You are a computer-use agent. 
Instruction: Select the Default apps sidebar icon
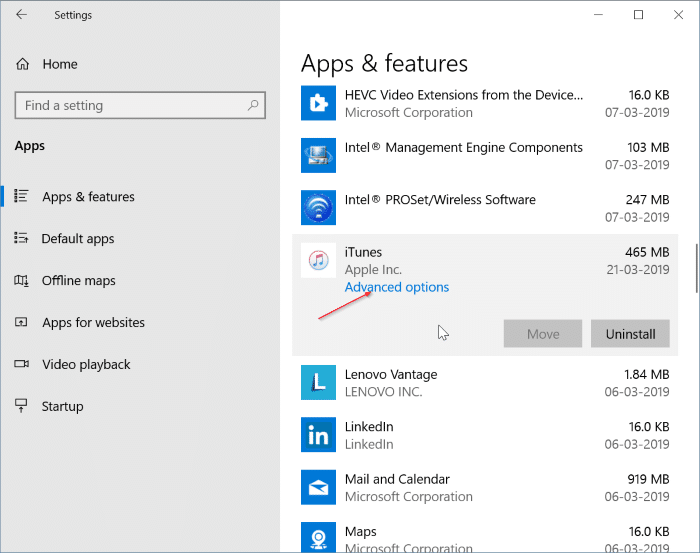pos(21,238)
